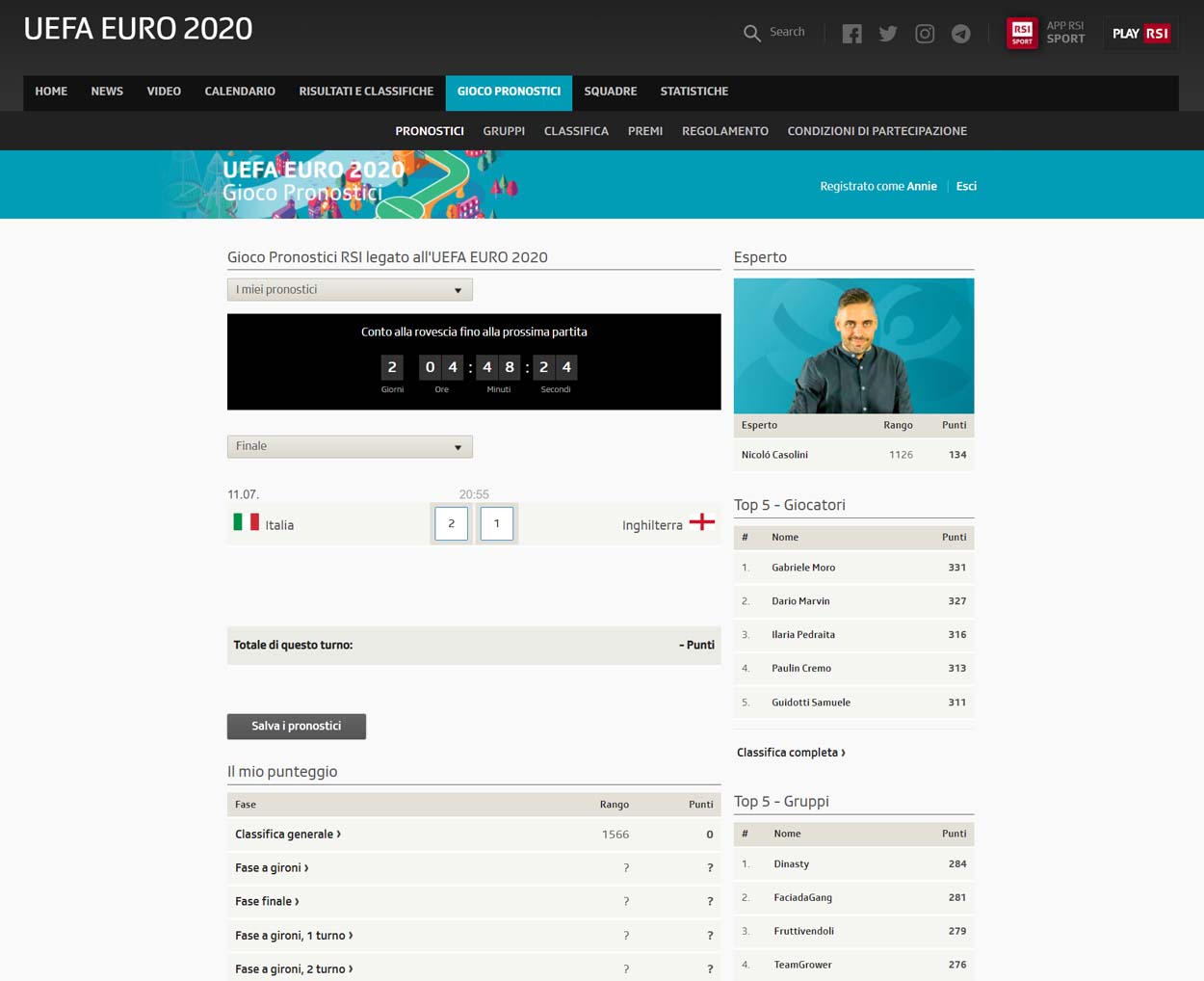Screen dimensions: 1204x981
Task: Select player Paulin Cremo row
Action: tap(853, 669)
